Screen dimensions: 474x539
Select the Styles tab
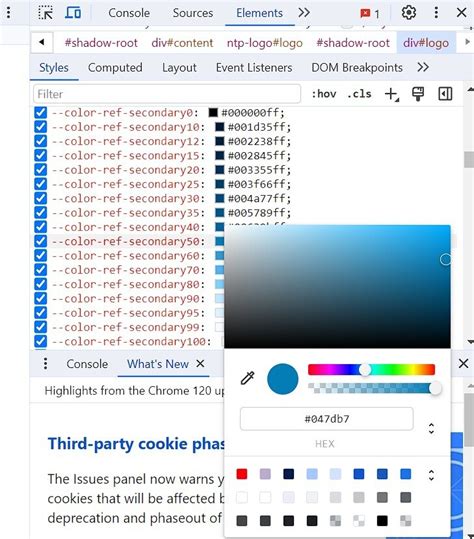54,68
